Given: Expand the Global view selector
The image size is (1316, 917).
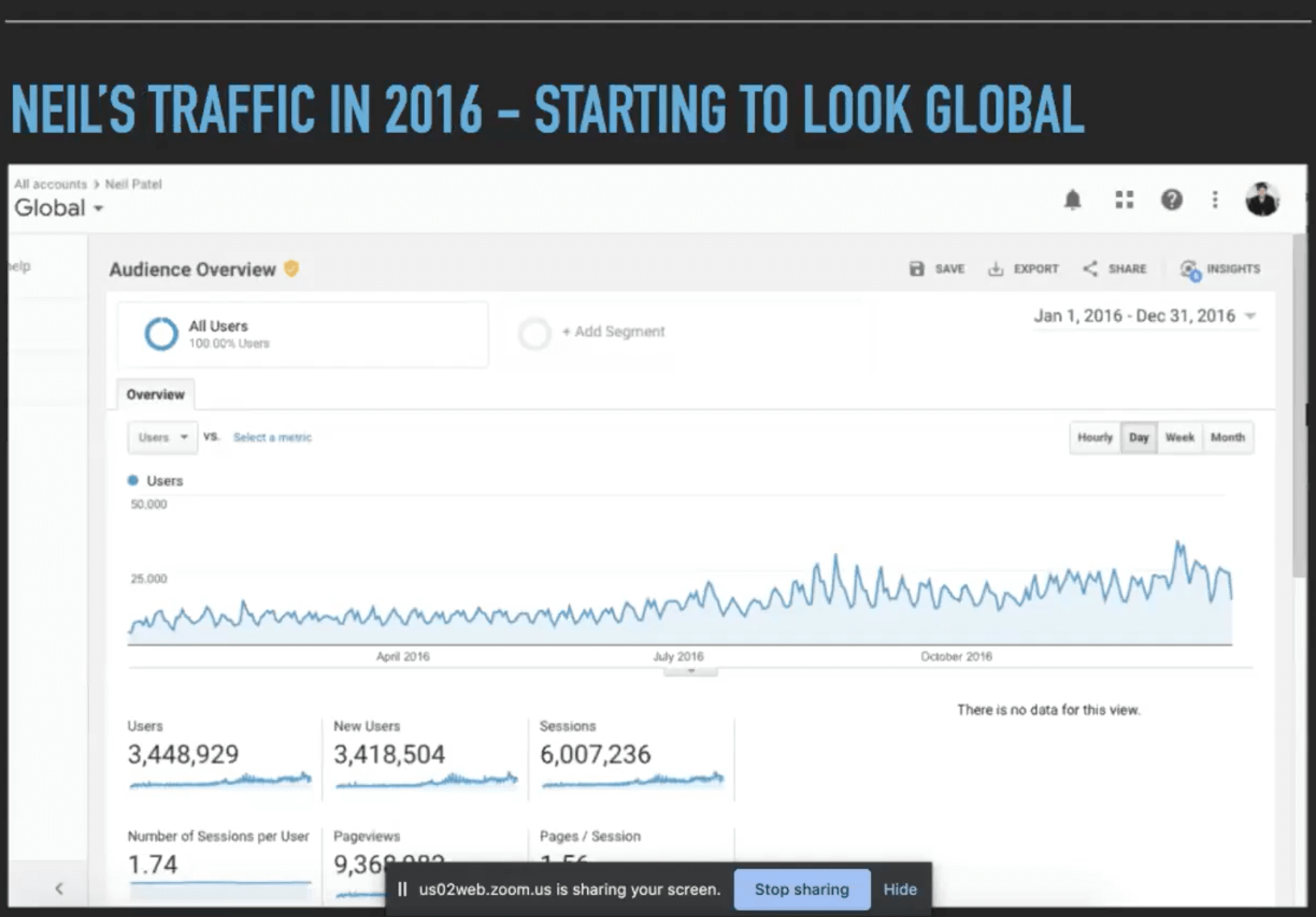Looking at the screenshot, I should 59,208.
